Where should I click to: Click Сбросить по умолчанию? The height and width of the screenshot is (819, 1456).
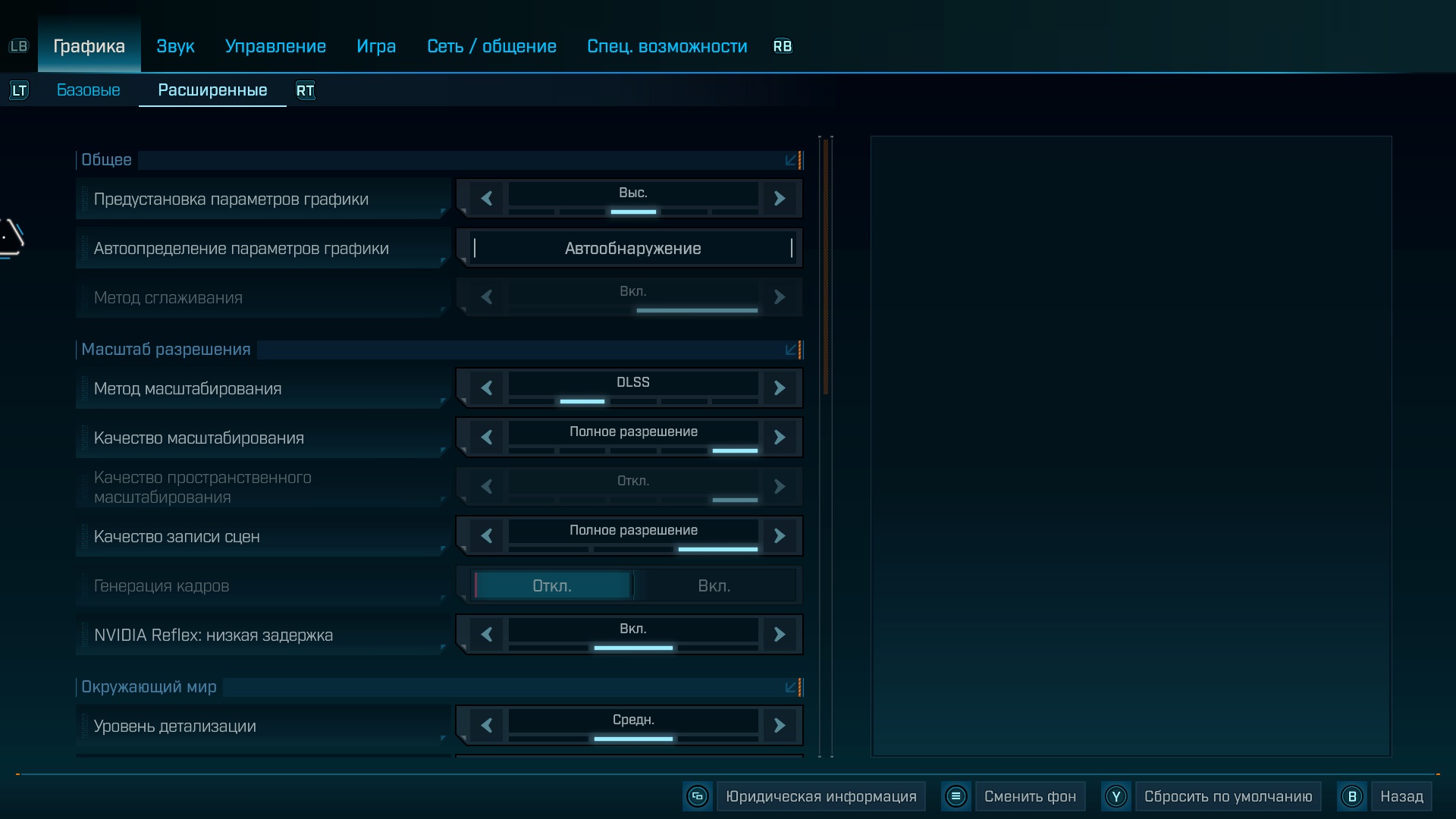(x=1227, y=796)
